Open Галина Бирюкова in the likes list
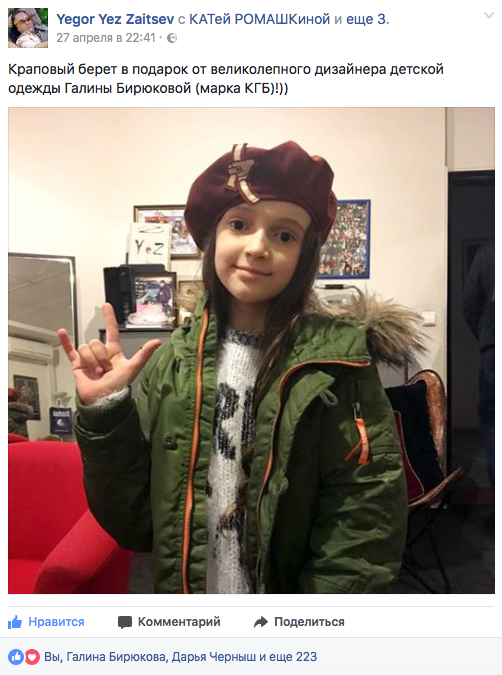This screenshot has width=502, height=675. point(116,656)
